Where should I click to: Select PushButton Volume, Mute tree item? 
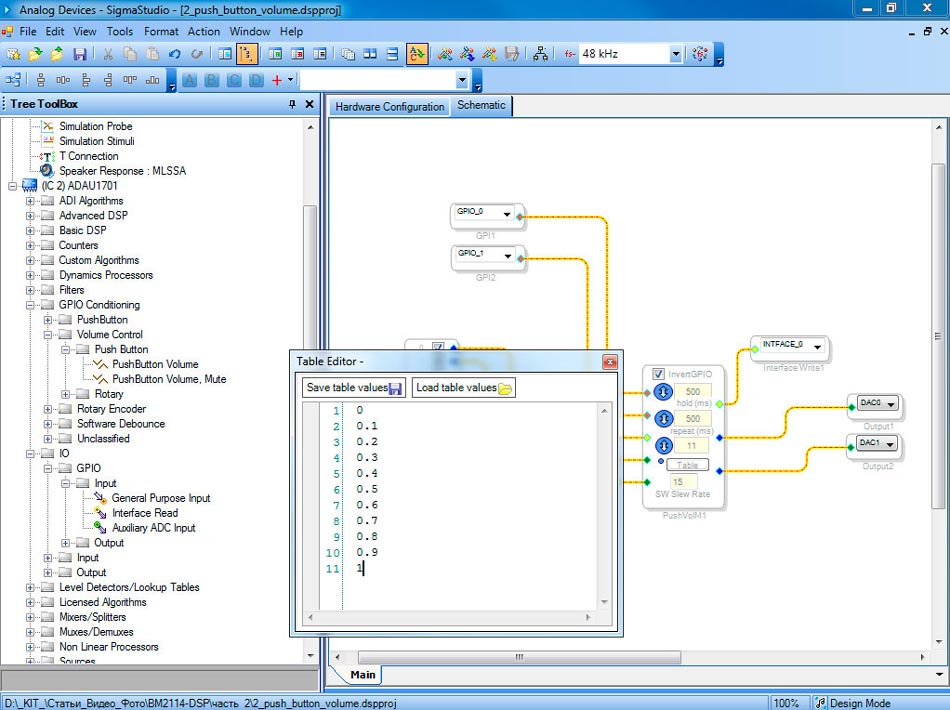(x=169, y=379)
